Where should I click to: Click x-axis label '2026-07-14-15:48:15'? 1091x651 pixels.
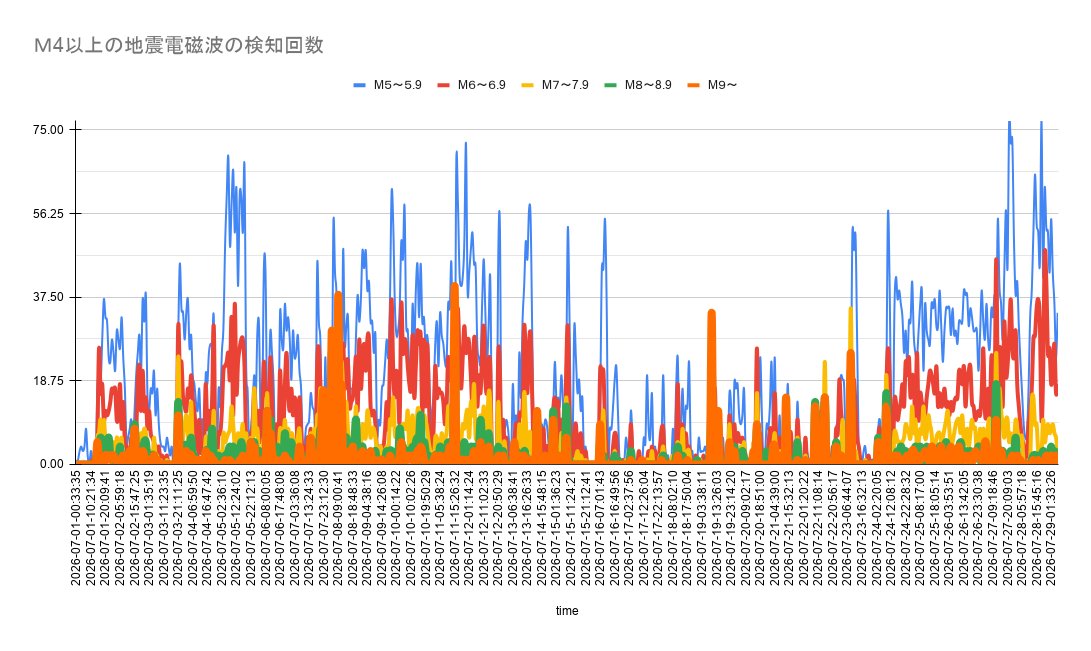point(543,528)
